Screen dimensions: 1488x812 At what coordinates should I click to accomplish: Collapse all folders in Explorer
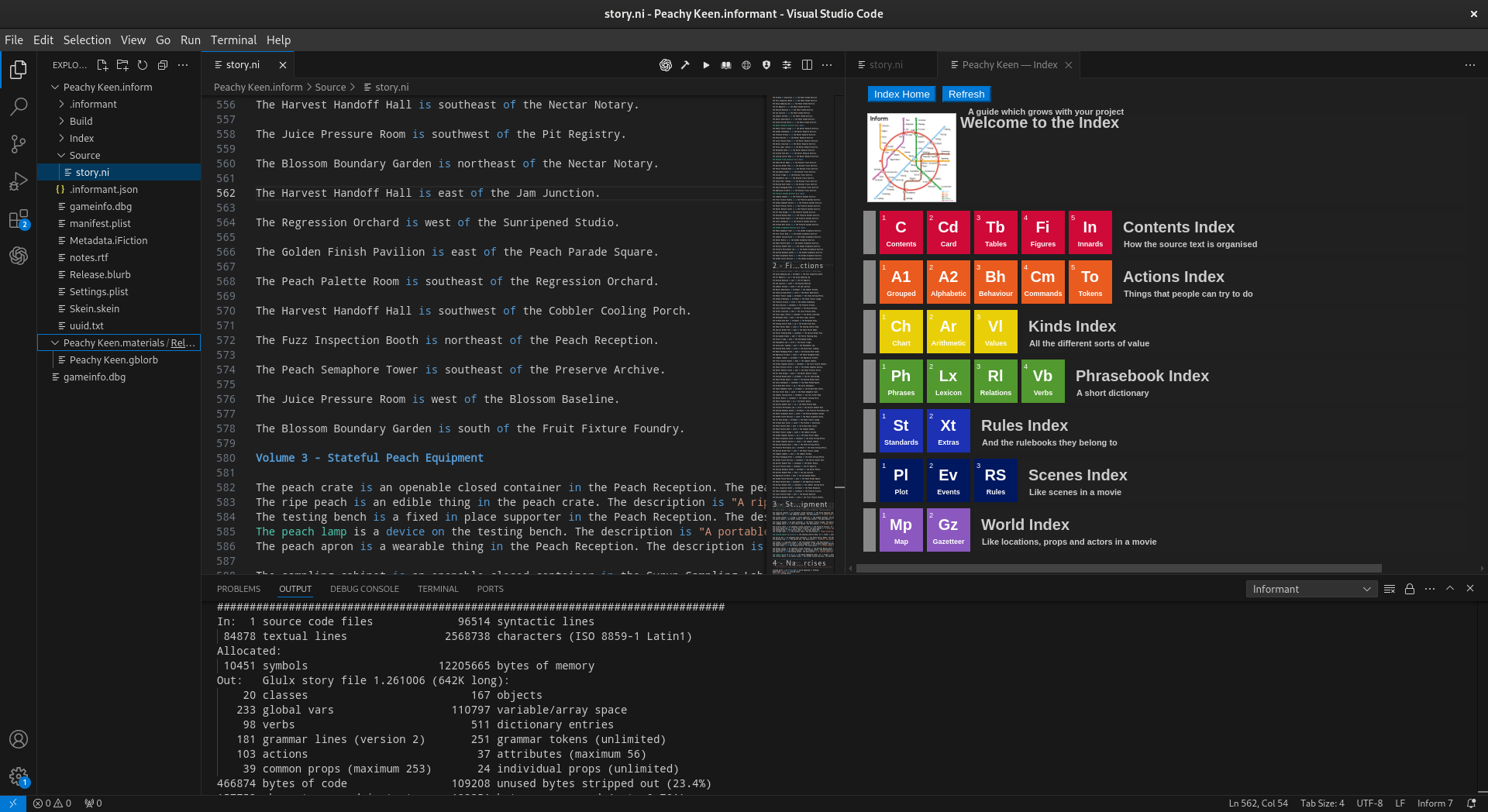(163, 65)
